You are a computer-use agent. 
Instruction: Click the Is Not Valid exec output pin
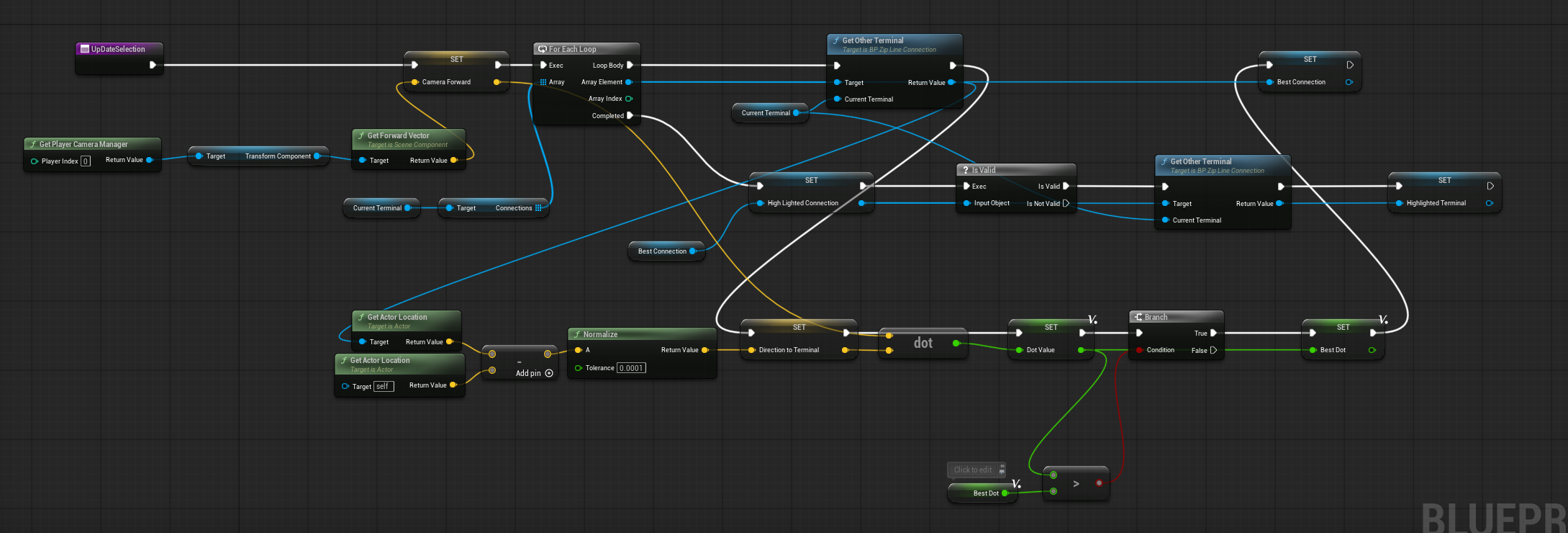click(x=1066, y=203)
